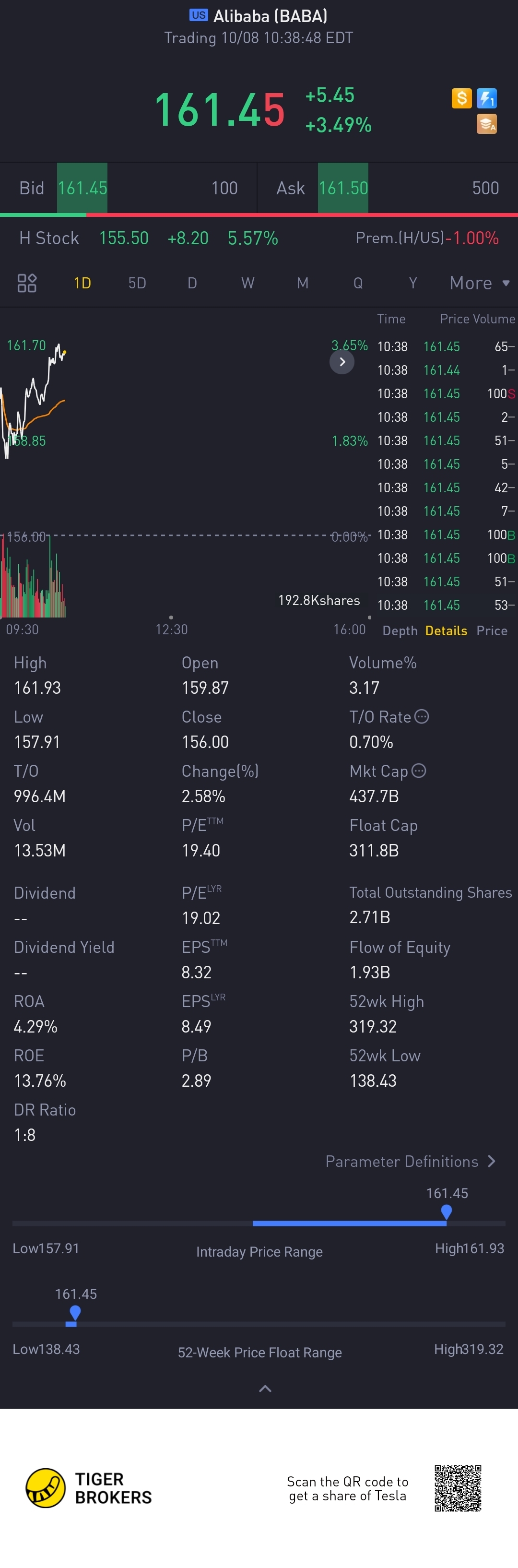Tap the Tesla share QR code
The height and width of the screenshot is (1568, 518).
point(458,1488)
